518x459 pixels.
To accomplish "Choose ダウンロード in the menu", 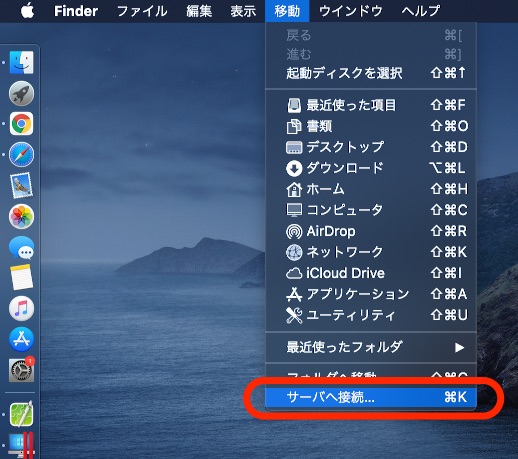I will (371, 168).
